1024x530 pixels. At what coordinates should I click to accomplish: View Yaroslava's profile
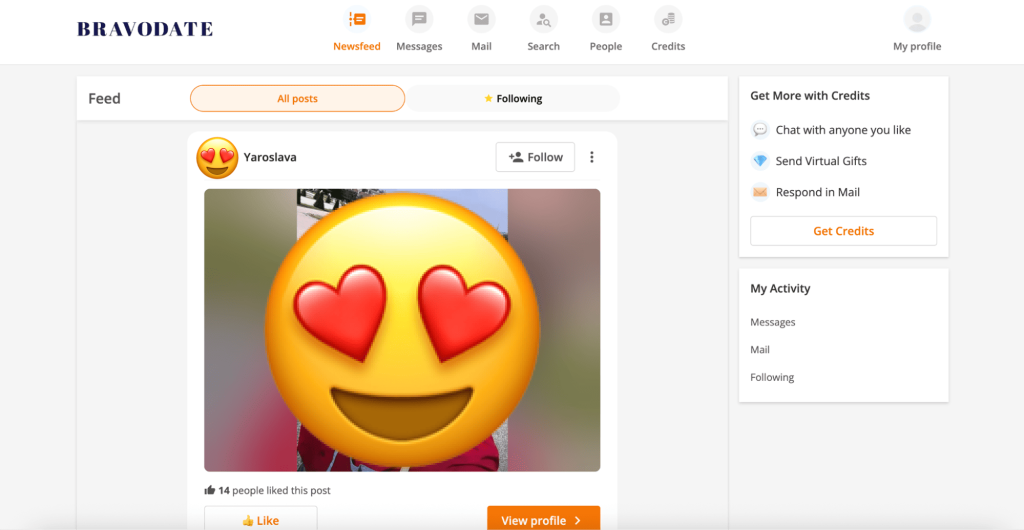(543, 519)
